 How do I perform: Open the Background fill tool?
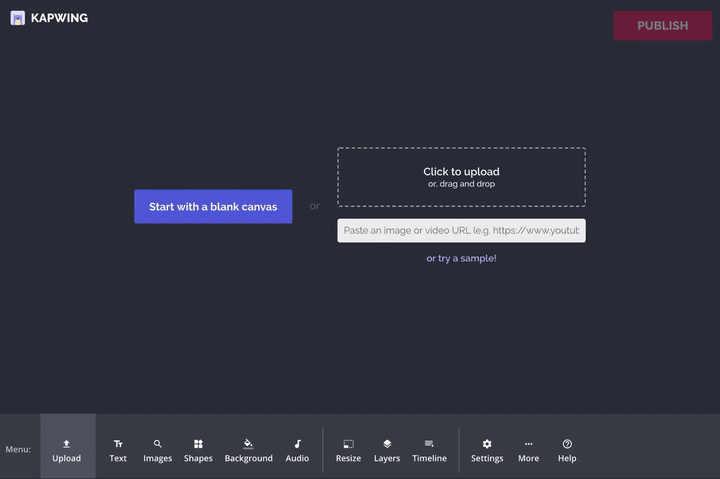click(248, 450)
